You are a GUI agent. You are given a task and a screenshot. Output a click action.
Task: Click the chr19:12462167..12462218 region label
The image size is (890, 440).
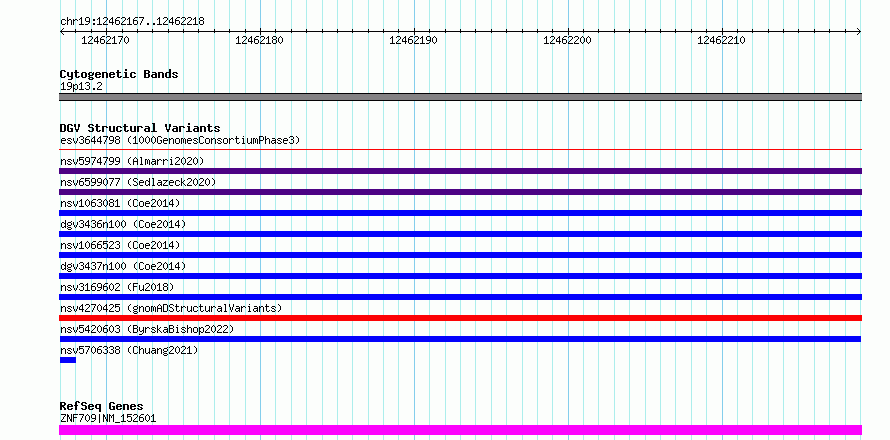tap(132, 22)
